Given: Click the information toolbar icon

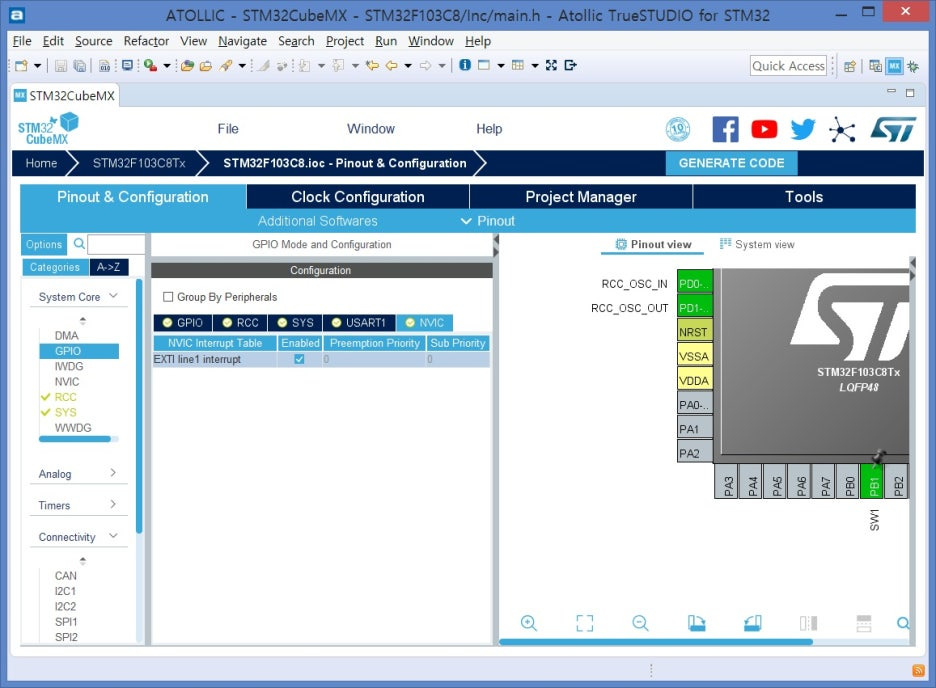Looking at the screenshot, I should [x=465, y=65].
